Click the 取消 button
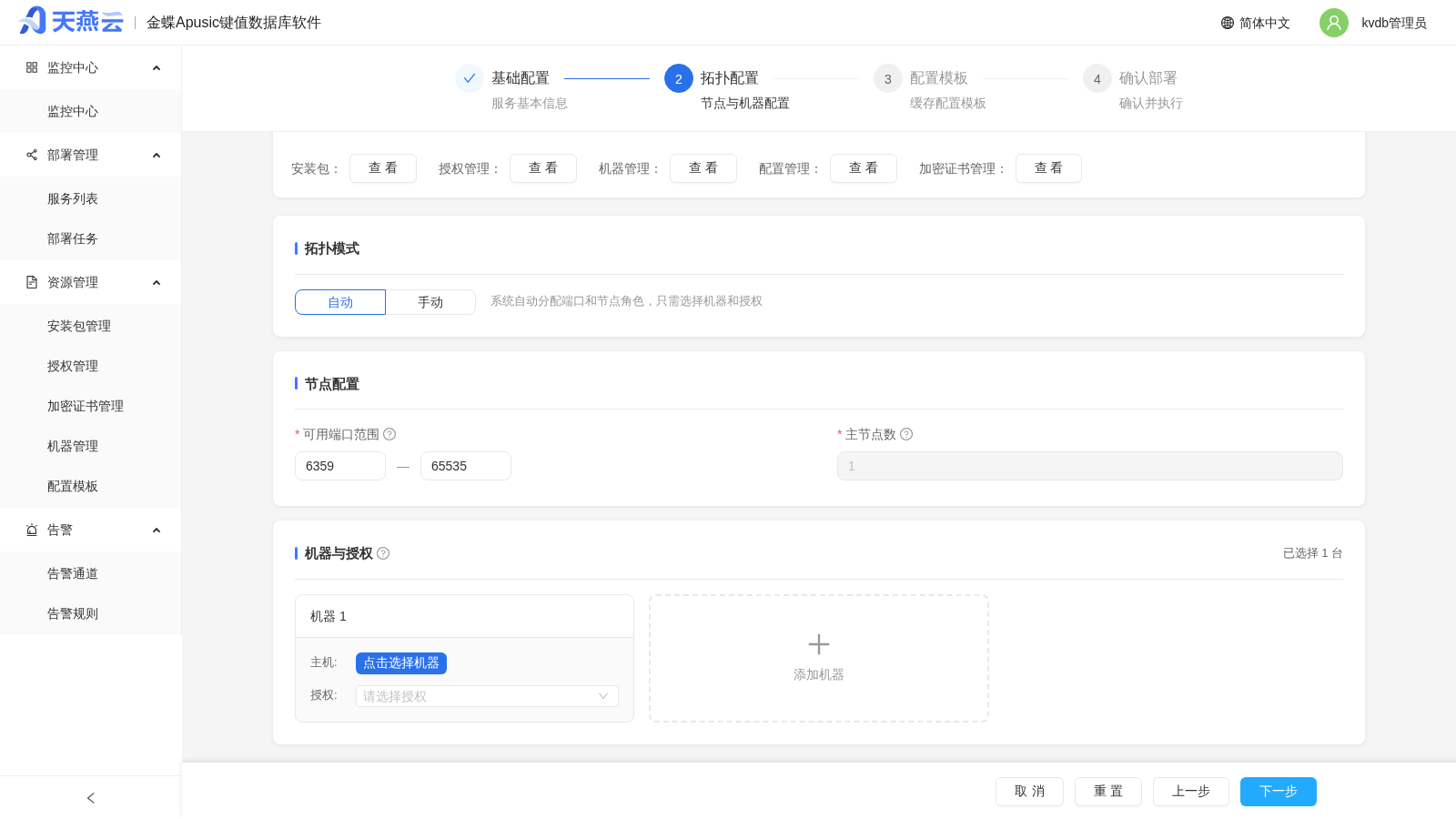Screen dimensions: 1456x819 (x=1029, y=792)
